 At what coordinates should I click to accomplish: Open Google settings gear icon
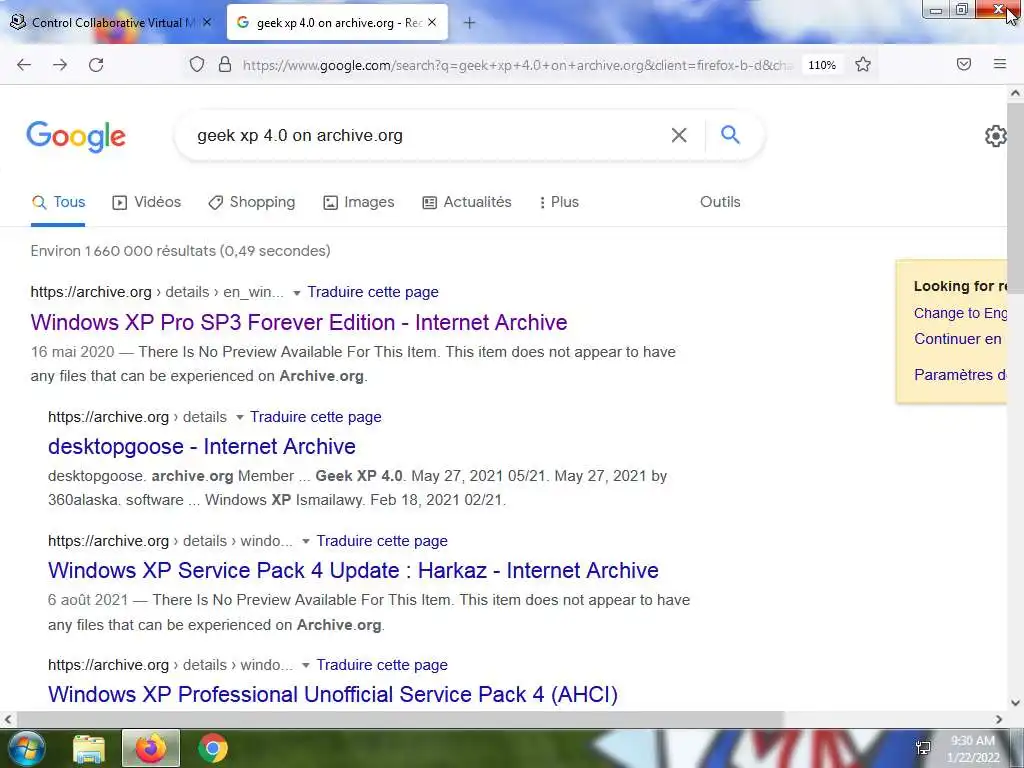click(995, 136)
